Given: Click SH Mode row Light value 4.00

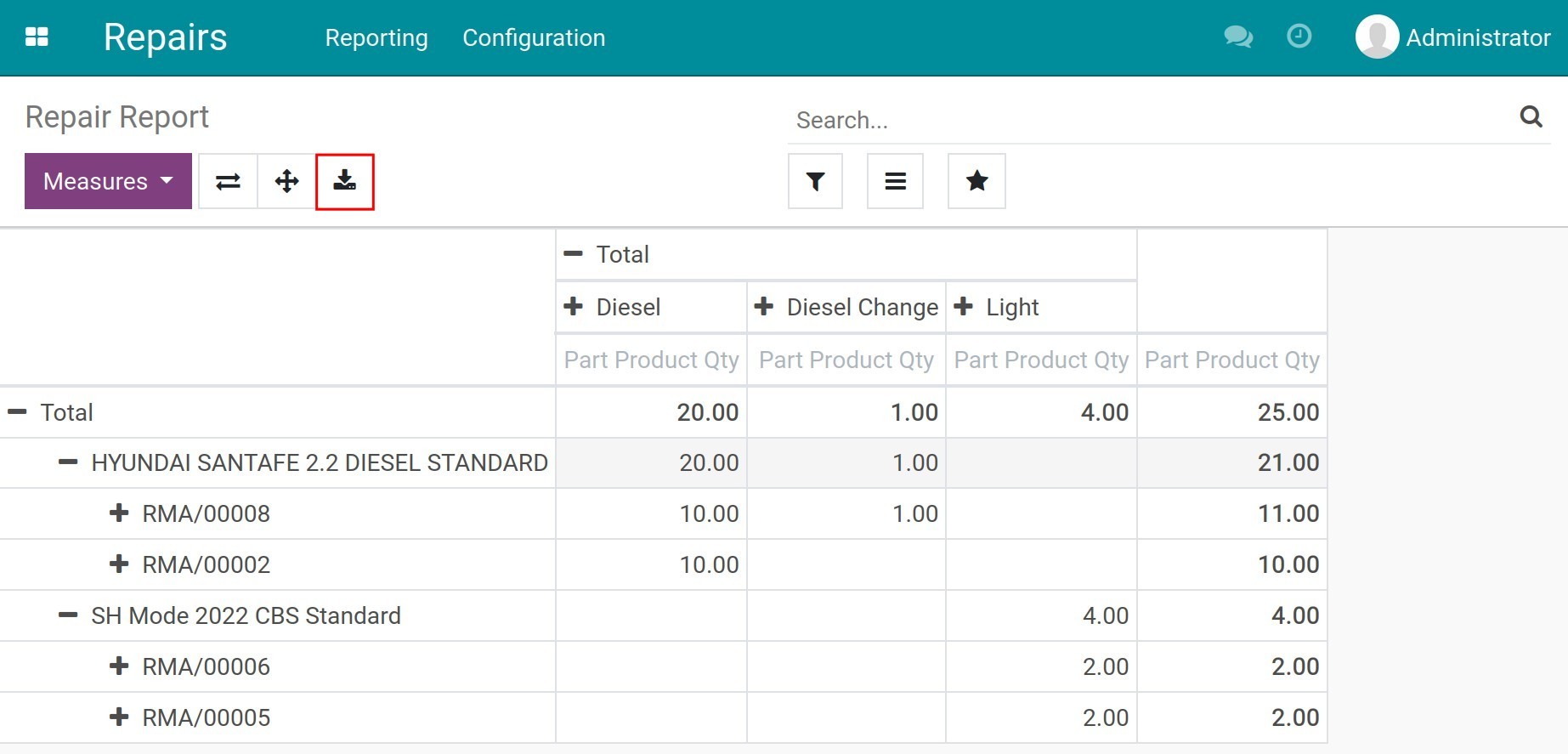Looking at the screenshot, I should (x=1106, y=615).
